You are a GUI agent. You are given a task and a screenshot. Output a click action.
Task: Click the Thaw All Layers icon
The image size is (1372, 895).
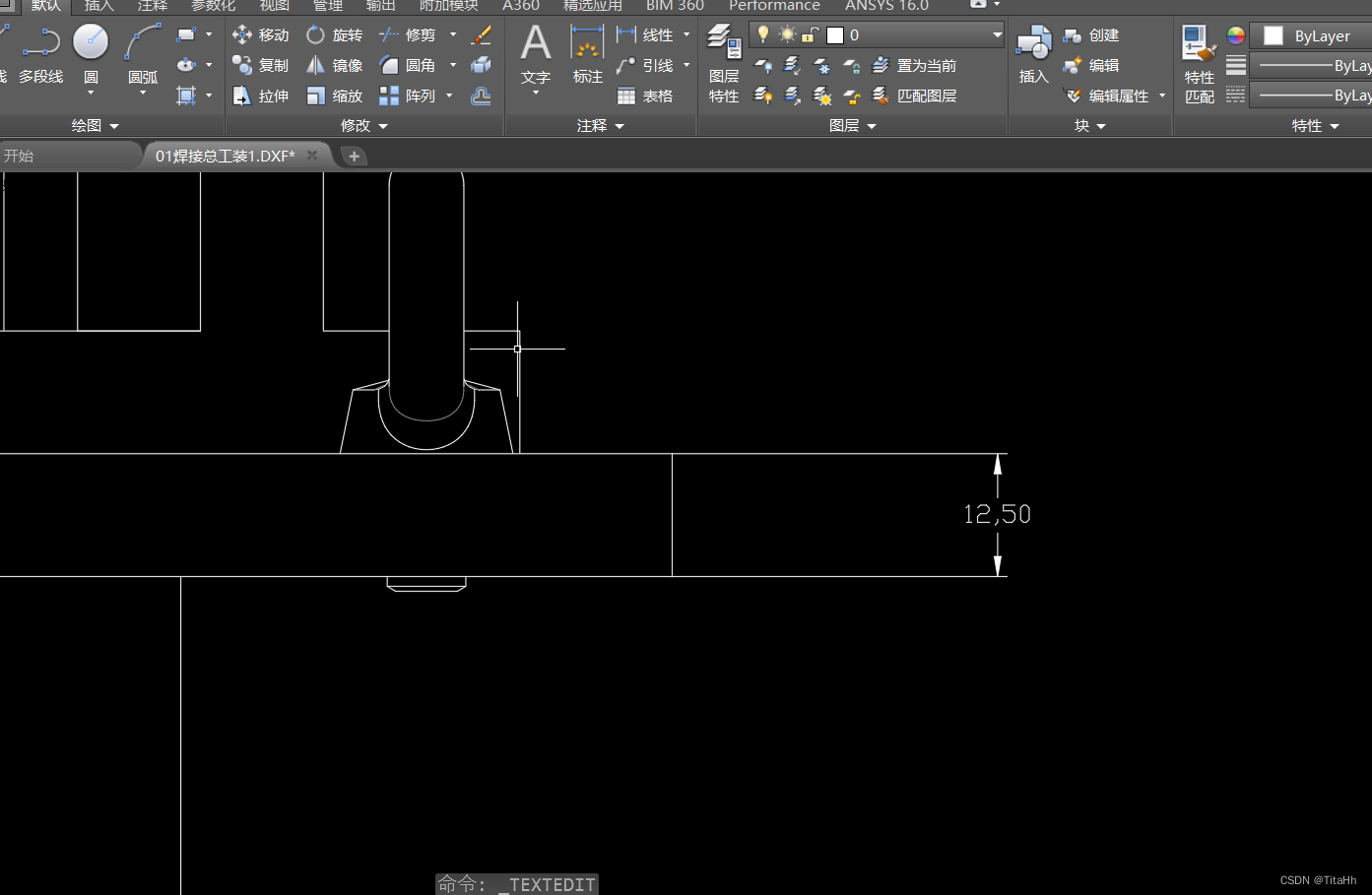821,96
